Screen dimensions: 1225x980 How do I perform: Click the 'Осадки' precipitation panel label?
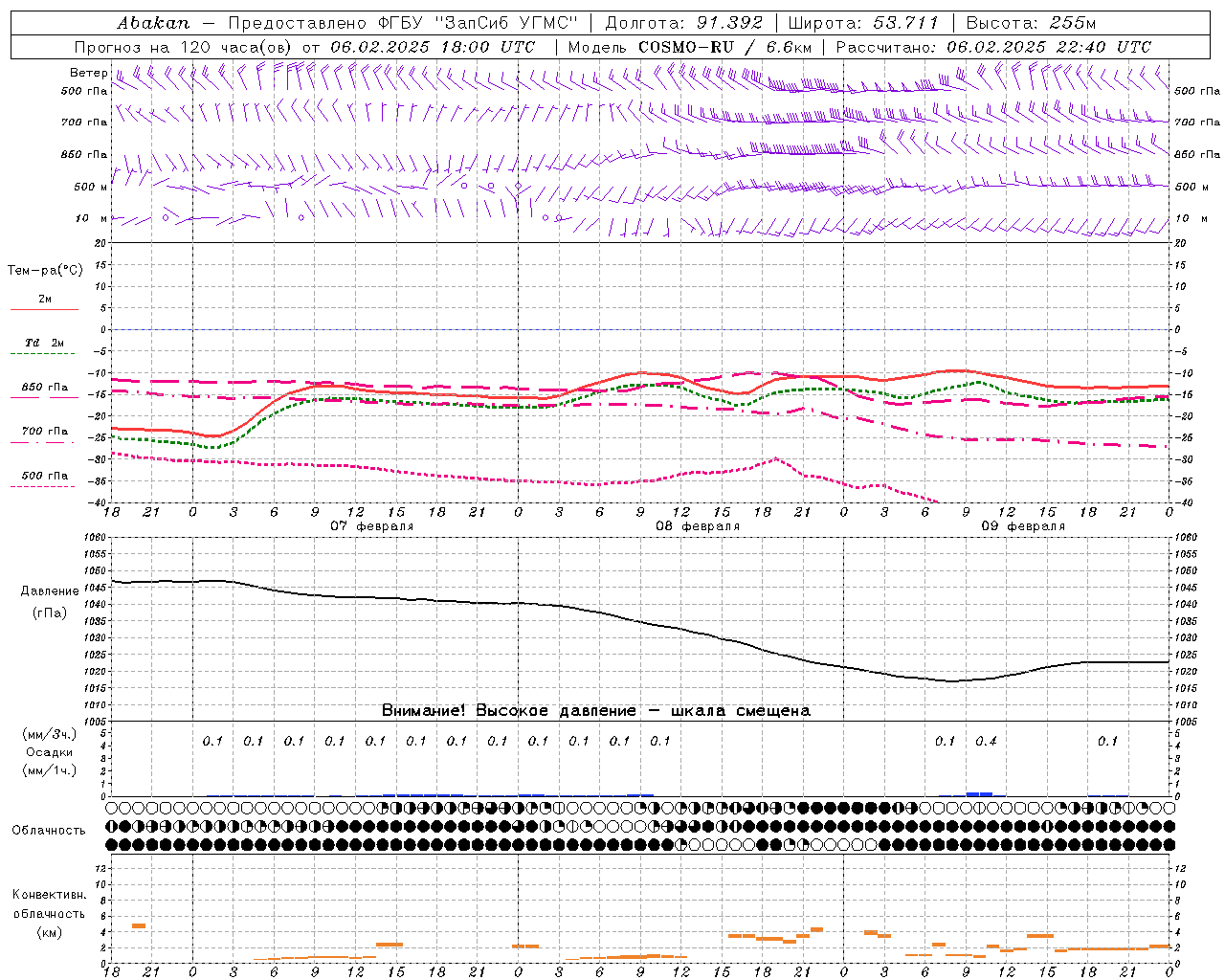pyautogui.click(x=50, y=752)
